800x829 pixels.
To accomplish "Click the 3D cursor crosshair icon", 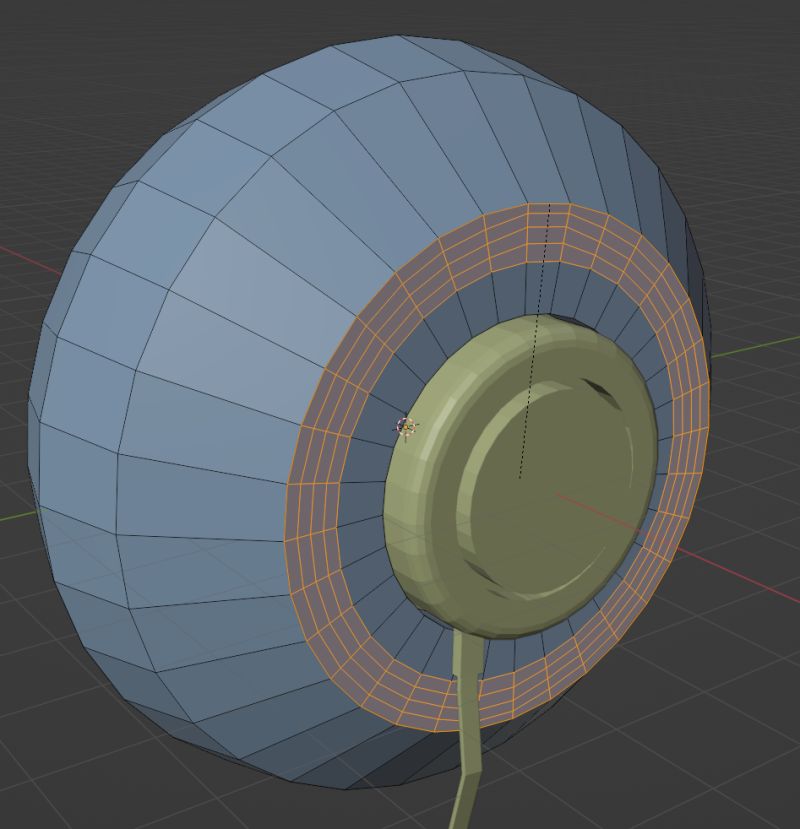I will pyautogui.click(x=405, y=427).
